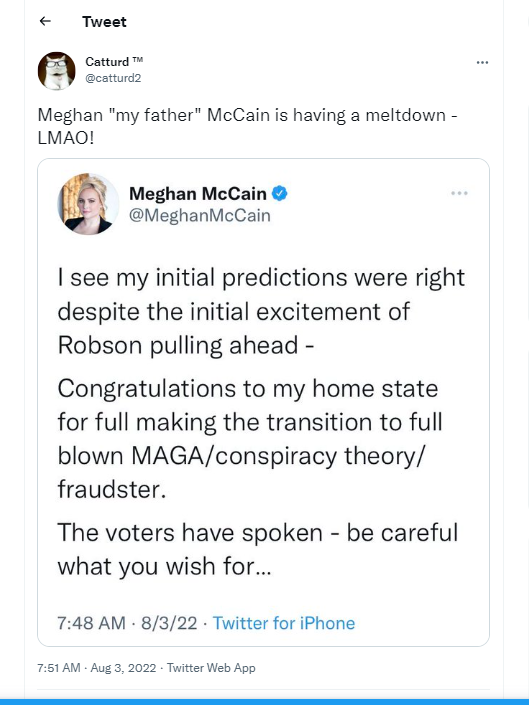Click the Congratulations to my home state paragraph
Viewport: 529px width, 705px height.
point(250,439)
